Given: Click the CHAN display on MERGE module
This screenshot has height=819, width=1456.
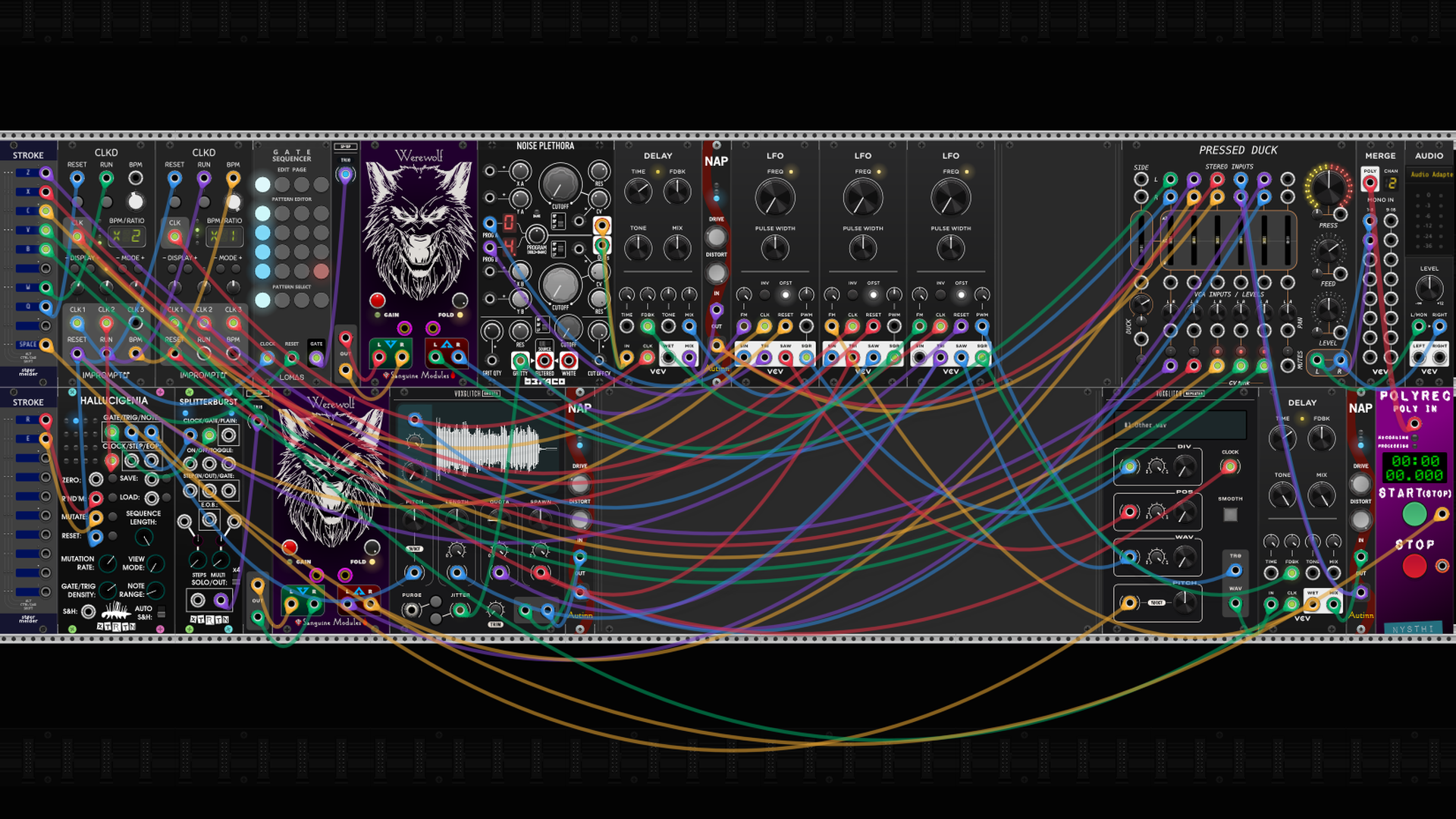Looking at the screenshot, I should pyautogui.click(x=1392, y=183).
